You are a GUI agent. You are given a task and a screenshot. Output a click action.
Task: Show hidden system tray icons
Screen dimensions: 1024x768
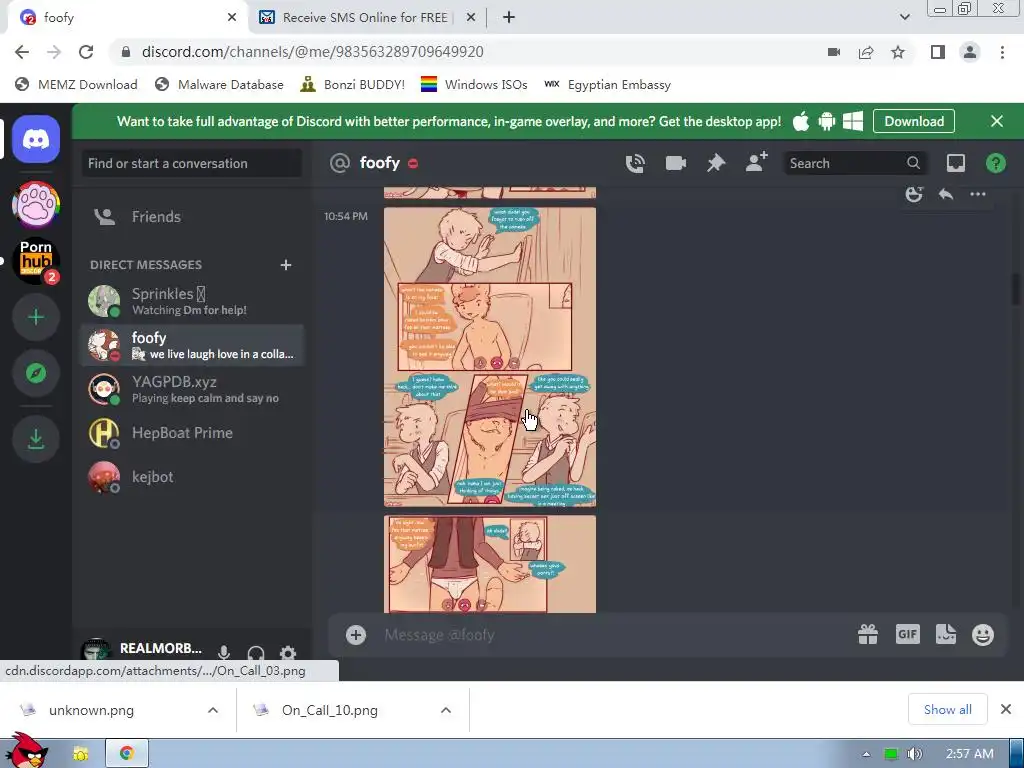866,754
